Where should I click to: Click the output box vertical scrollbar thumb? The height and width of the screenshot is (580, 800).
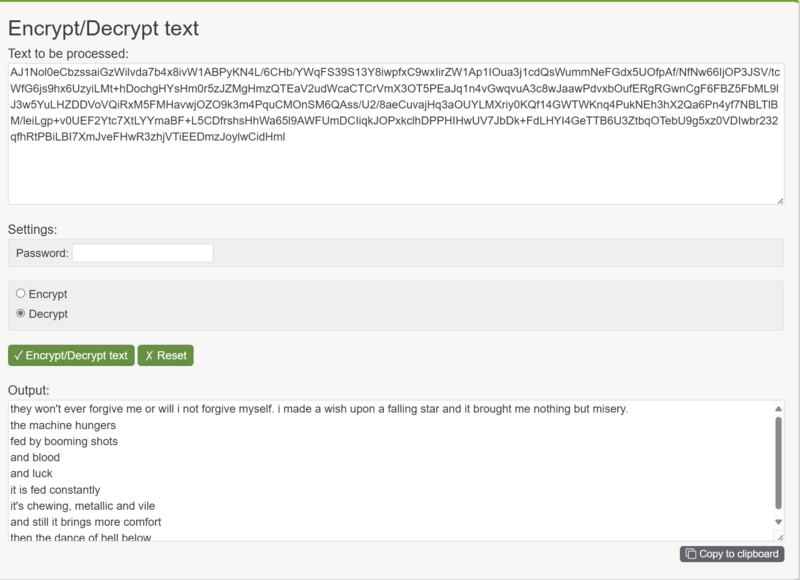778,463
